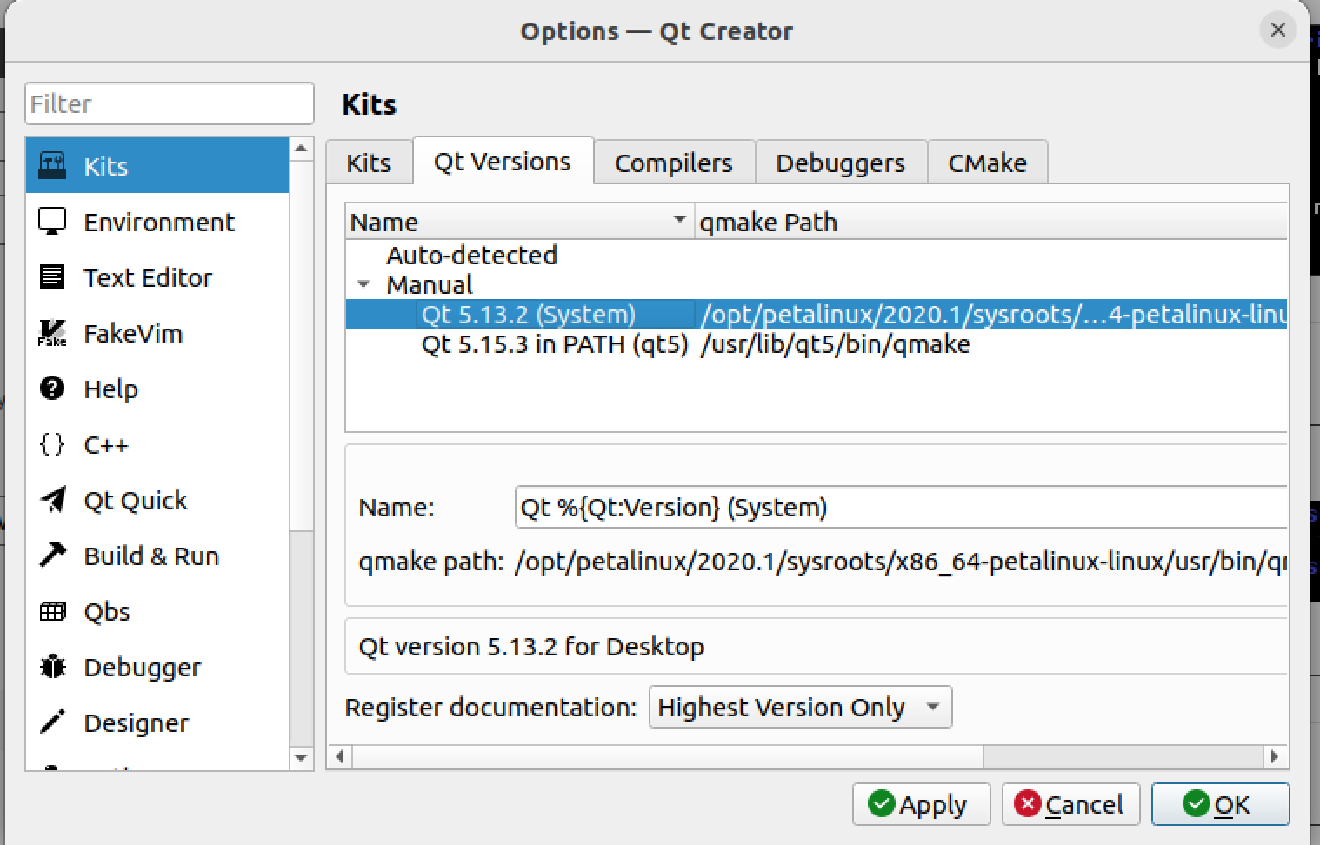Click the Name column sort arrow
The width and height of the screenshot is (1320, 845).
pos(680,220)
